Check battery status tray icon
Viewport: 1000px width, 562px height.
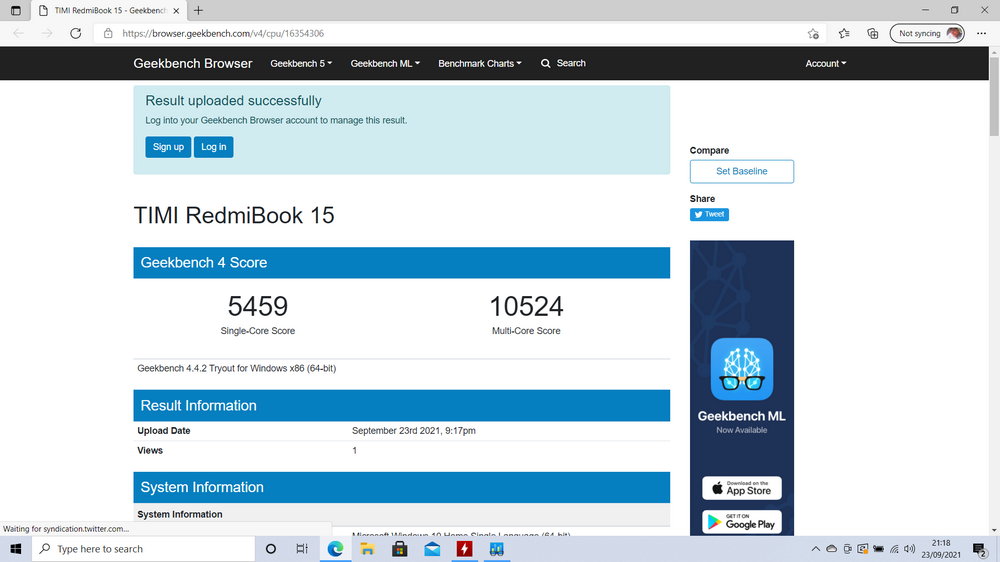[x=878, y=549]
